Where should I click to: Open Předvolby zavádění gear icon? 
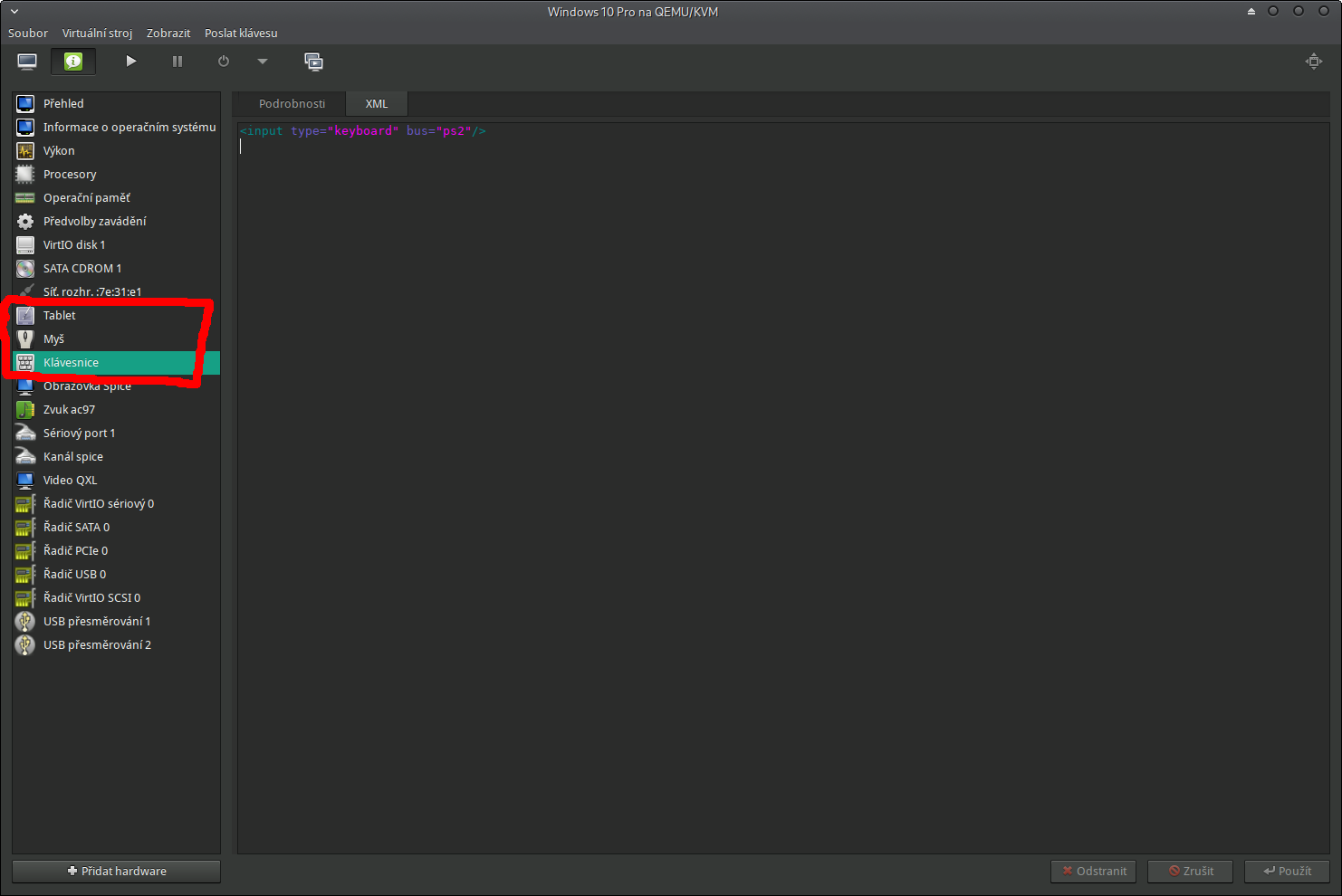[x=25, y=222]
